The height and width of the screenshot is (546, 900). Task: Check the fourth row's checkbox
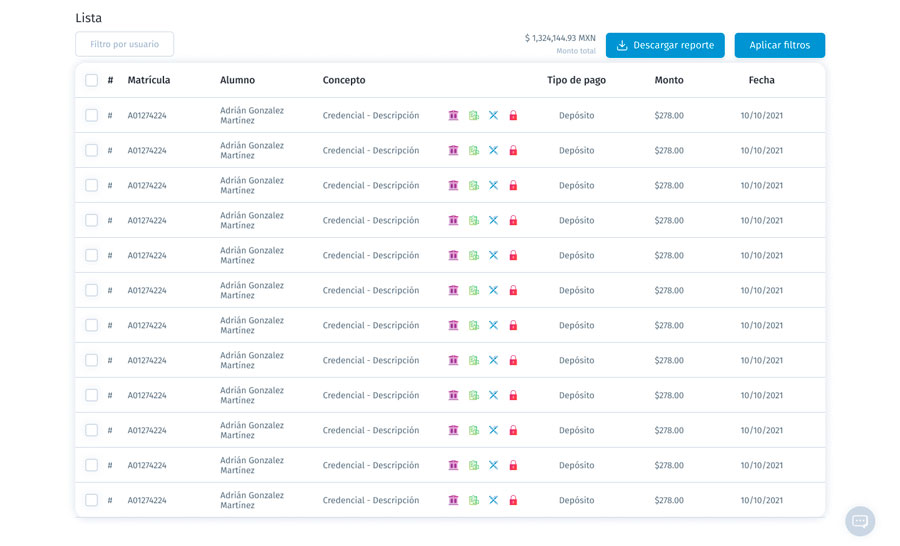pos(91,220)
